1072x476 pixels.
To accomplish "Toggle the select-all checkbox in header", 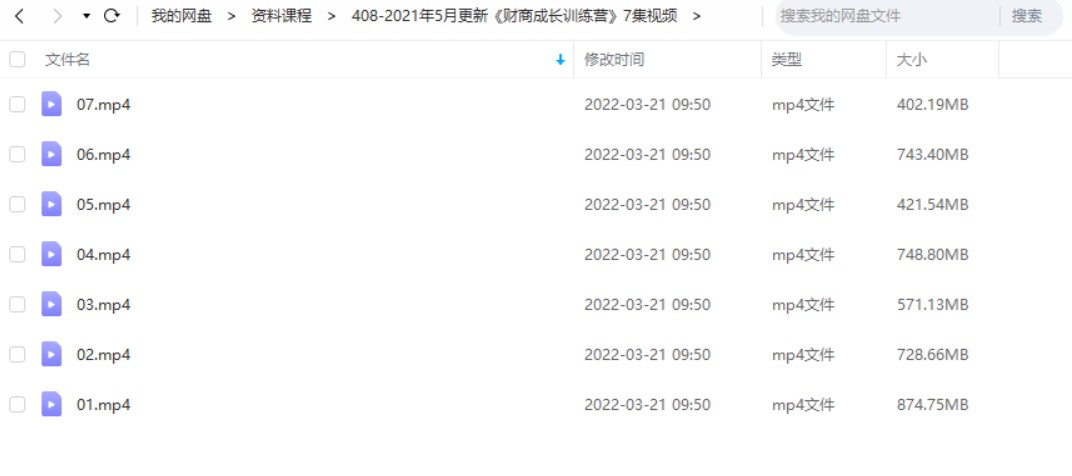I will (17, 60).
